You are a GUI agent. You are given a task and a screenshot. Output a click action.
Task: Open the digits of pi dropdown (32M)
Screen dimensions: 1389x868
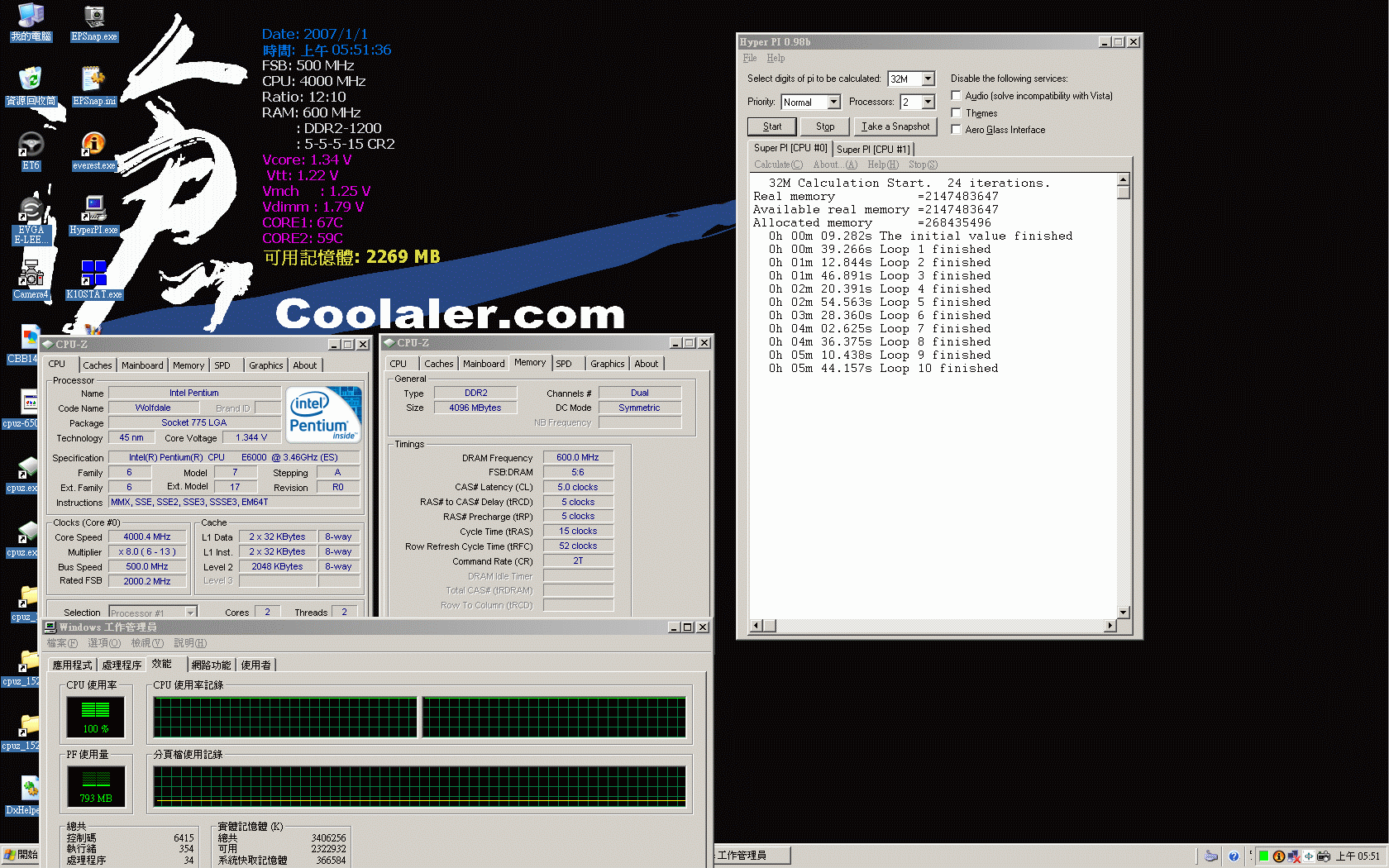pos(928,79)
